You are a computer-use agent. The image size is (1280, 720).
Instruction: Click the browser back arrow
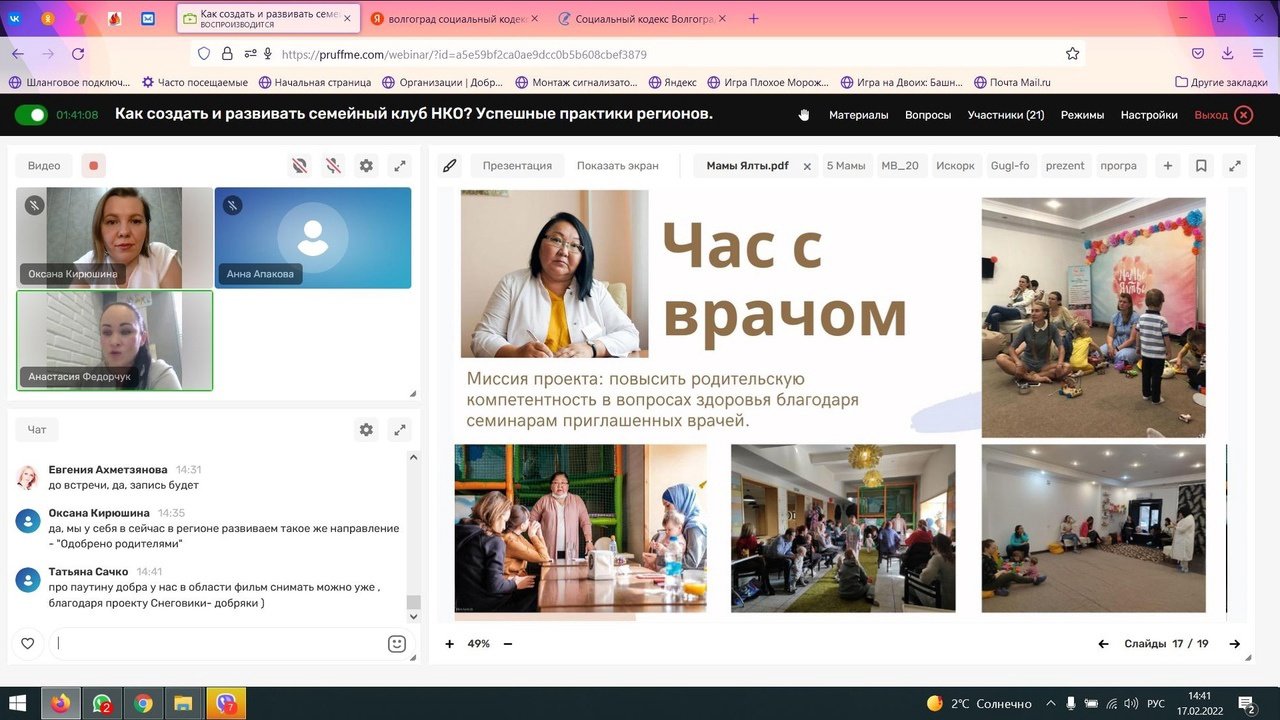(x=18, y=54)
